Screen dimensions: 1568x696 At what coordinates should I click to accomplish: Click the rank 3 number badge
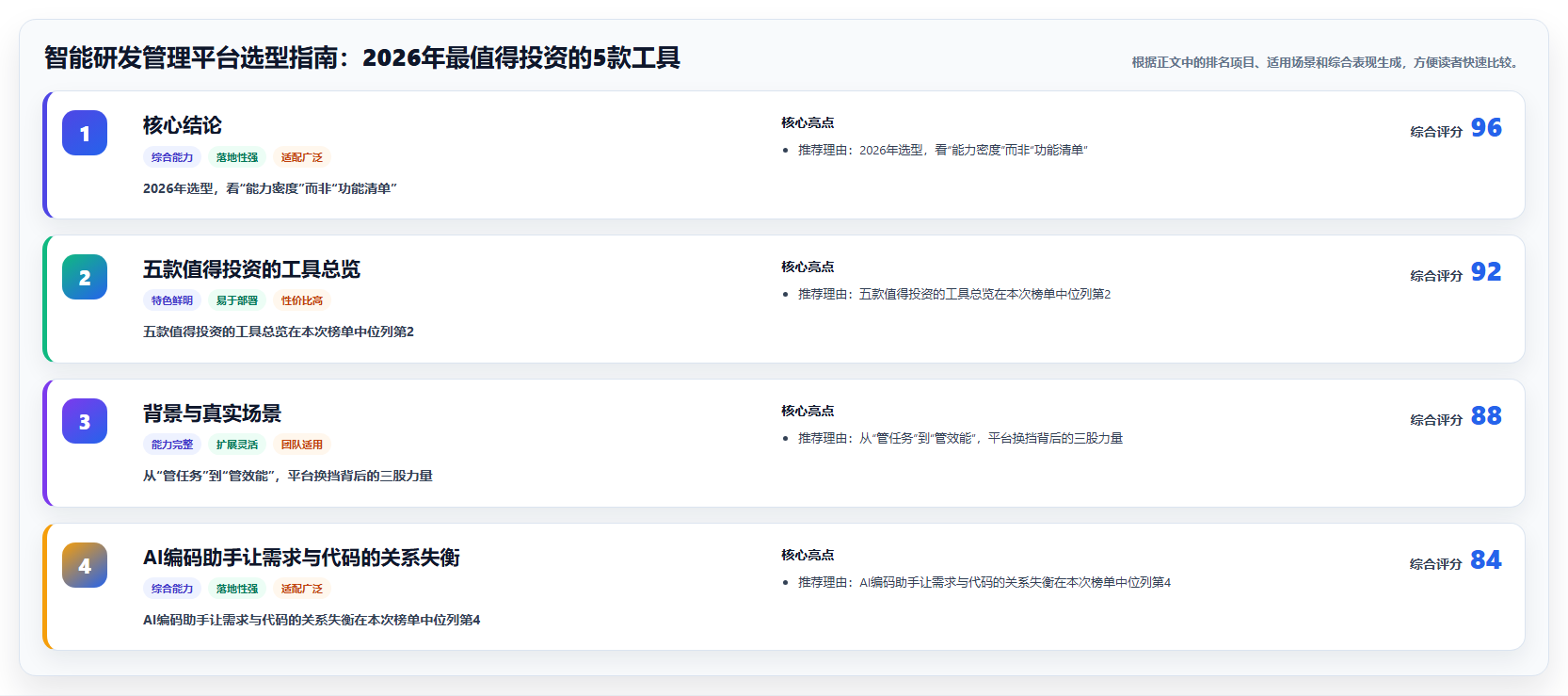[85, 421]
